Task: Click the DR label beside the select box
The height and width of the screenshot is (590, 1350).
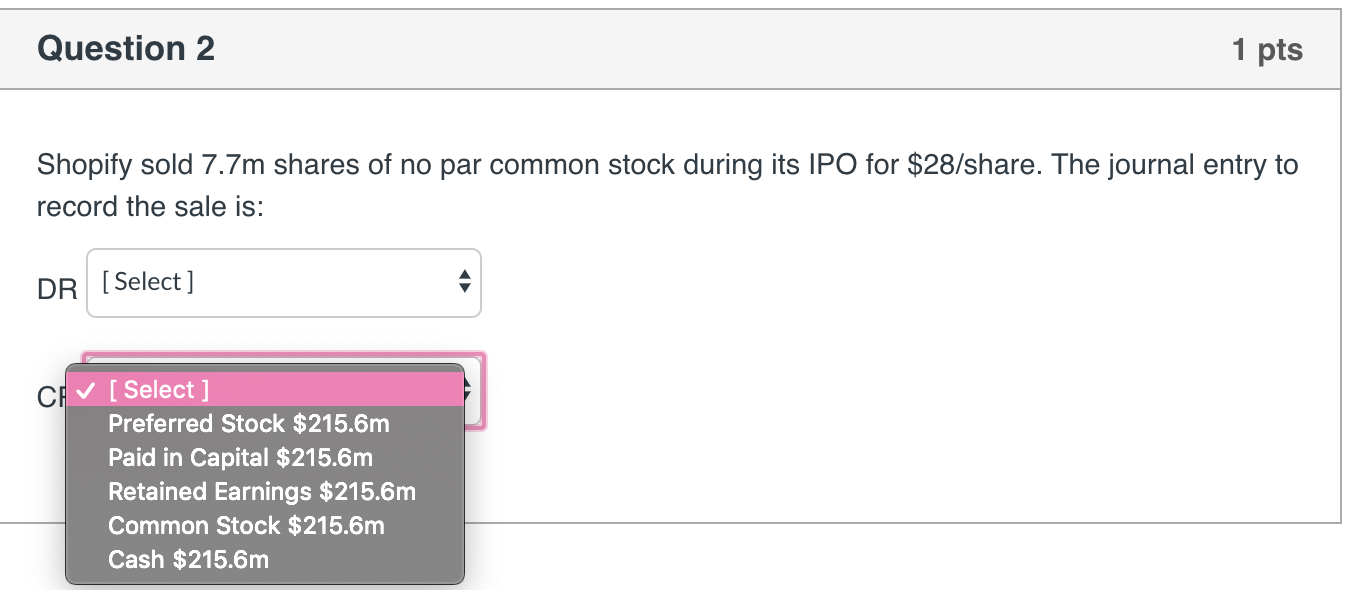Action: click(57, 289)
